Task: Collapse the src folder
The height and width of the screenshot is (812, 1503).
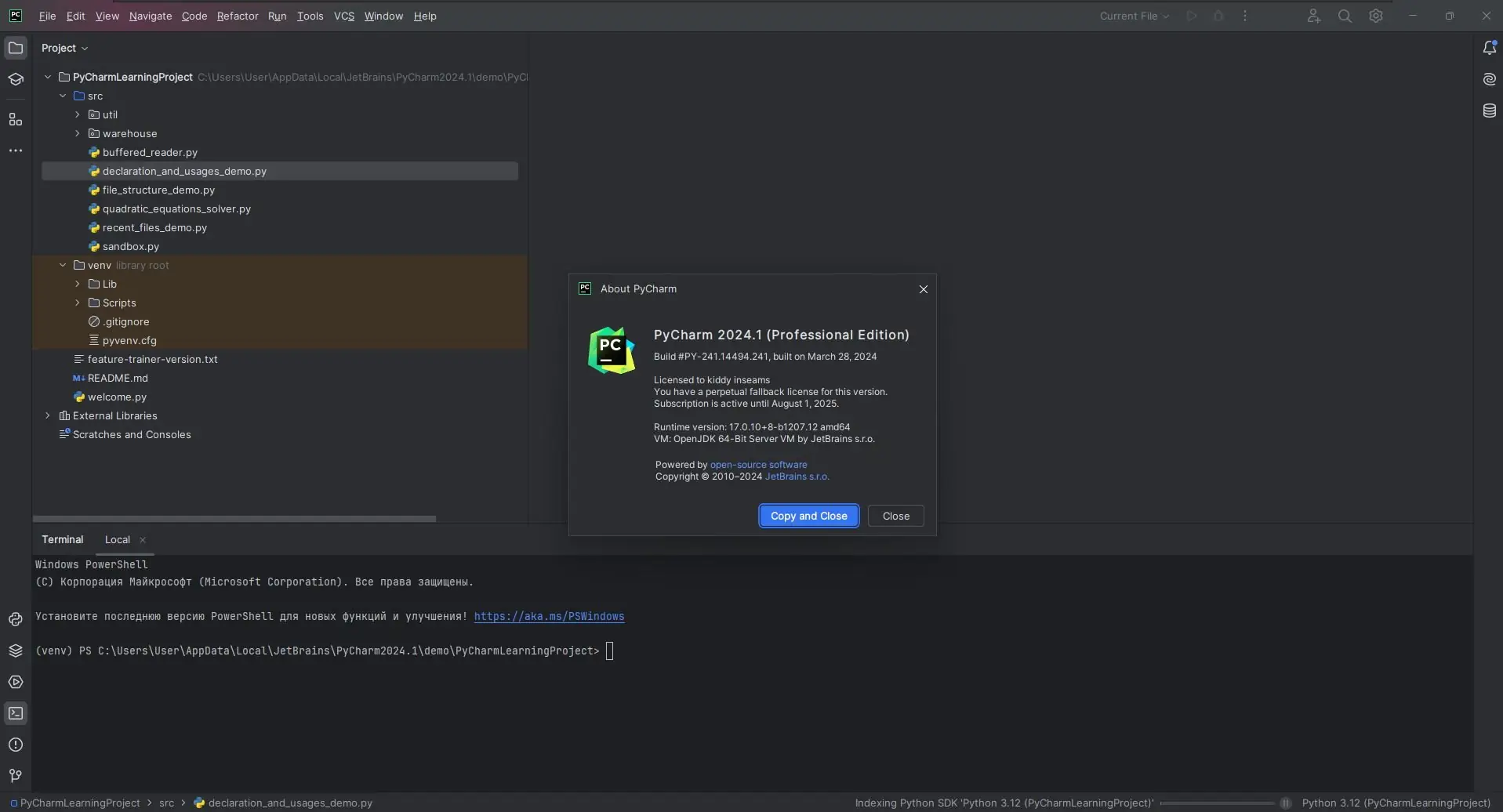Action: click(x=63, y=96)
